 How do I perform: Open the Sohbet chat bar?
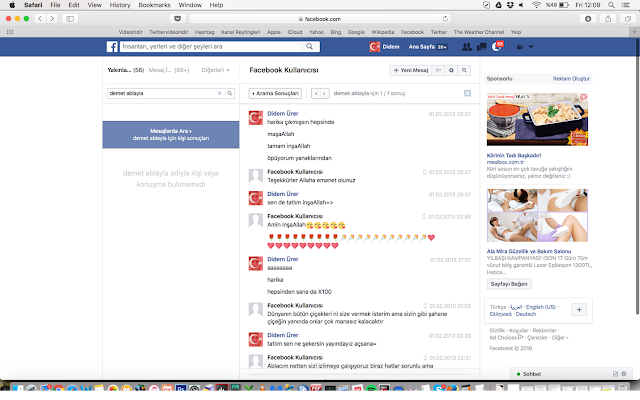[571, 374]
